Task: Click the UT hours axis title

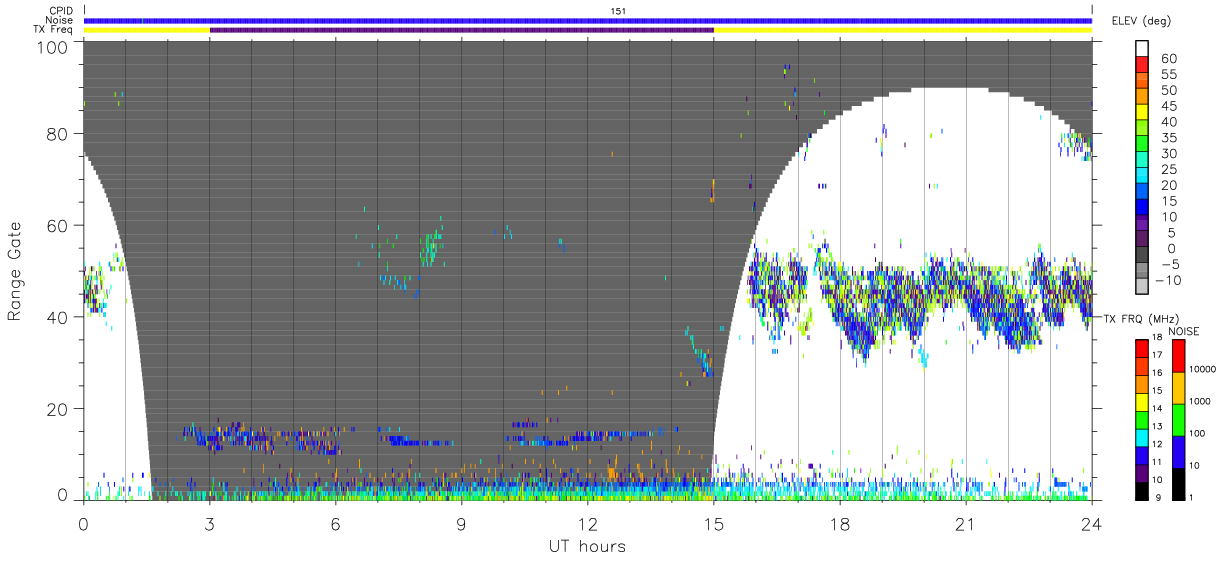Action: [587, 546]
